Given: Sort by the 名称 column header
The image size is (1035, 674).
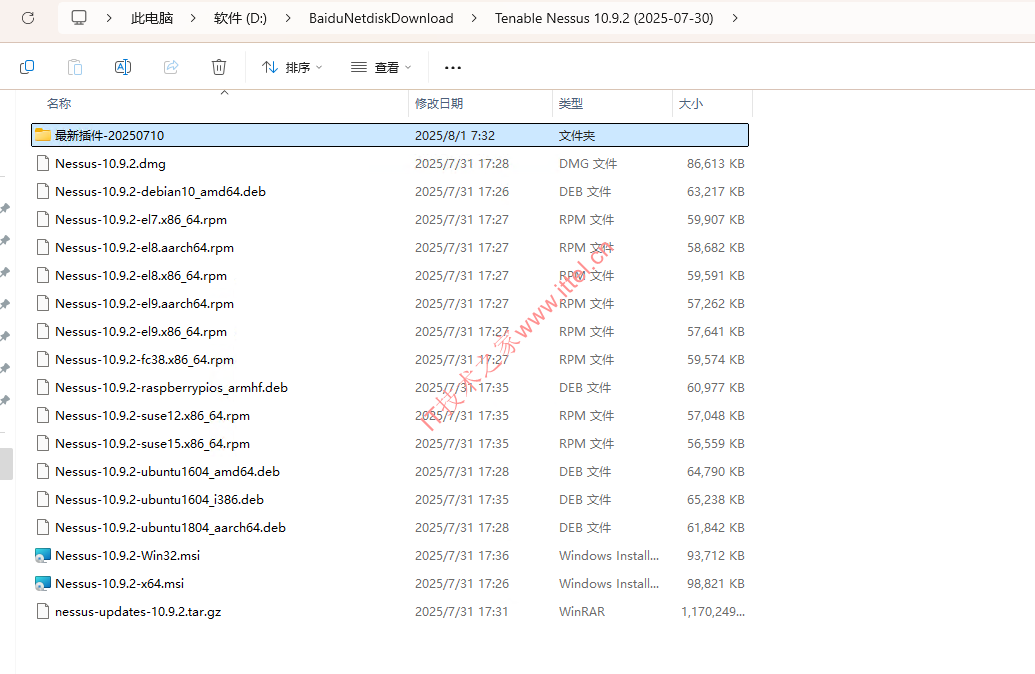Looking at the screenshot, I should (x=59, y=104).
